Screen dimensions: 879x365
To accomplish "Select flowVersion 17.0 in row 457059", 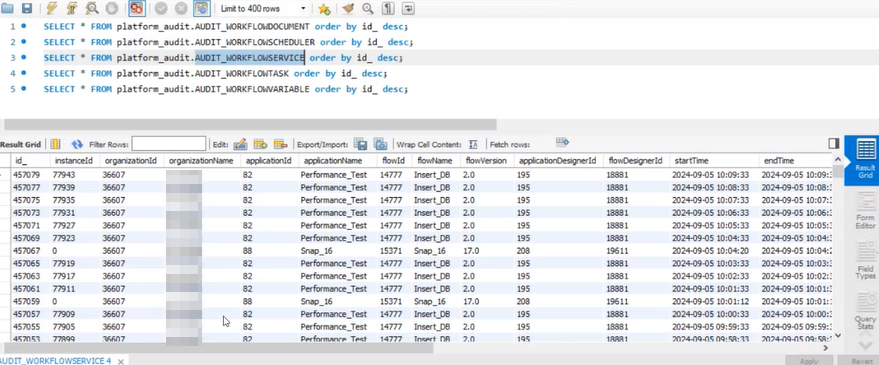I will point(486,301).
